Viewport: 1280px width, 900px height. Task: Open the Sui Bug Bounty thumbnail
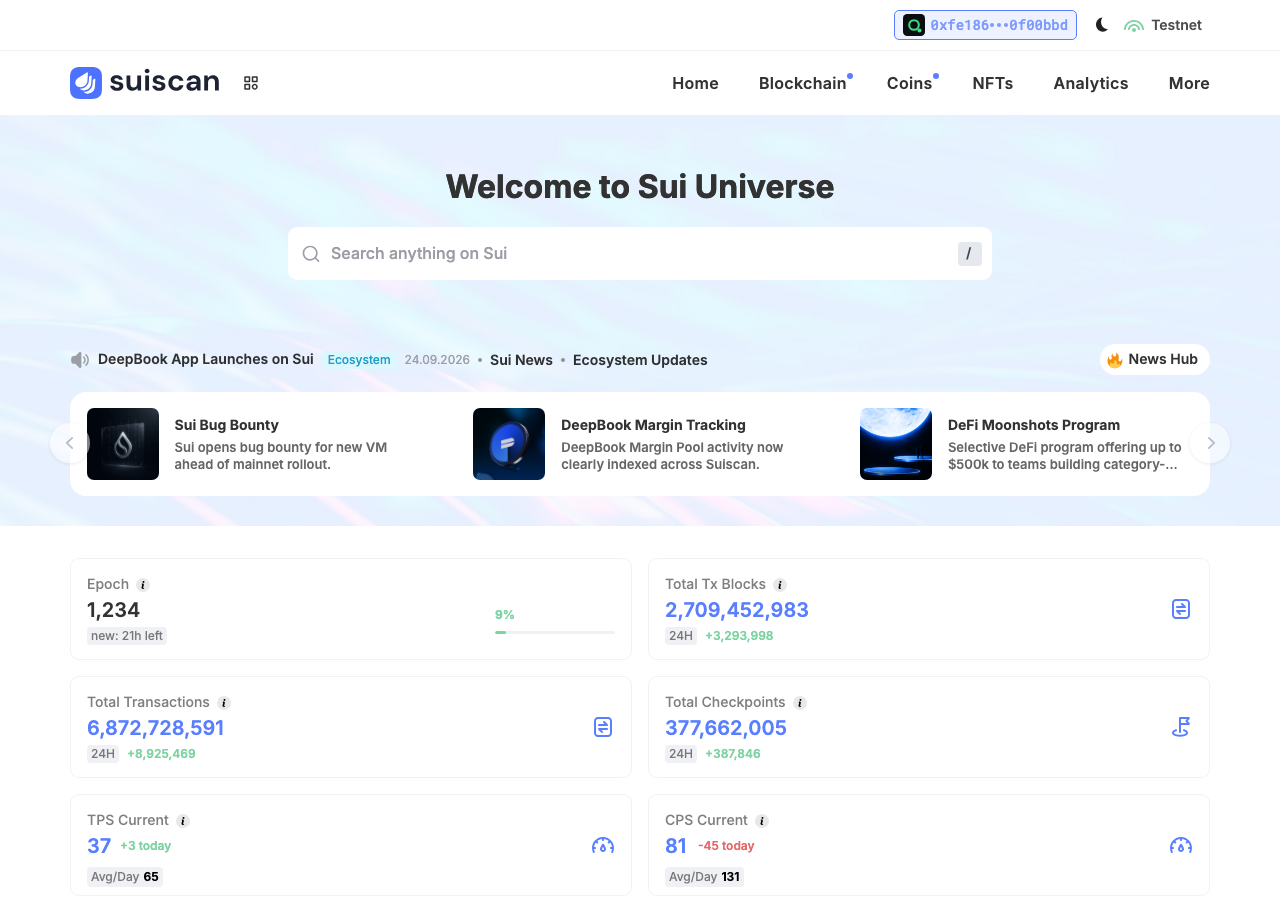pos(123,444)
